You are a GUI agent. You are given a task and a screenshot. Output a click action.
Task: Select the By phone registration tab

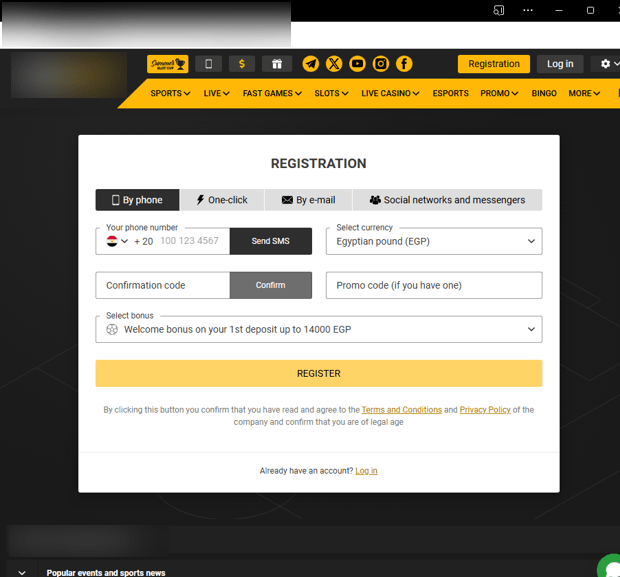[137, 200]
